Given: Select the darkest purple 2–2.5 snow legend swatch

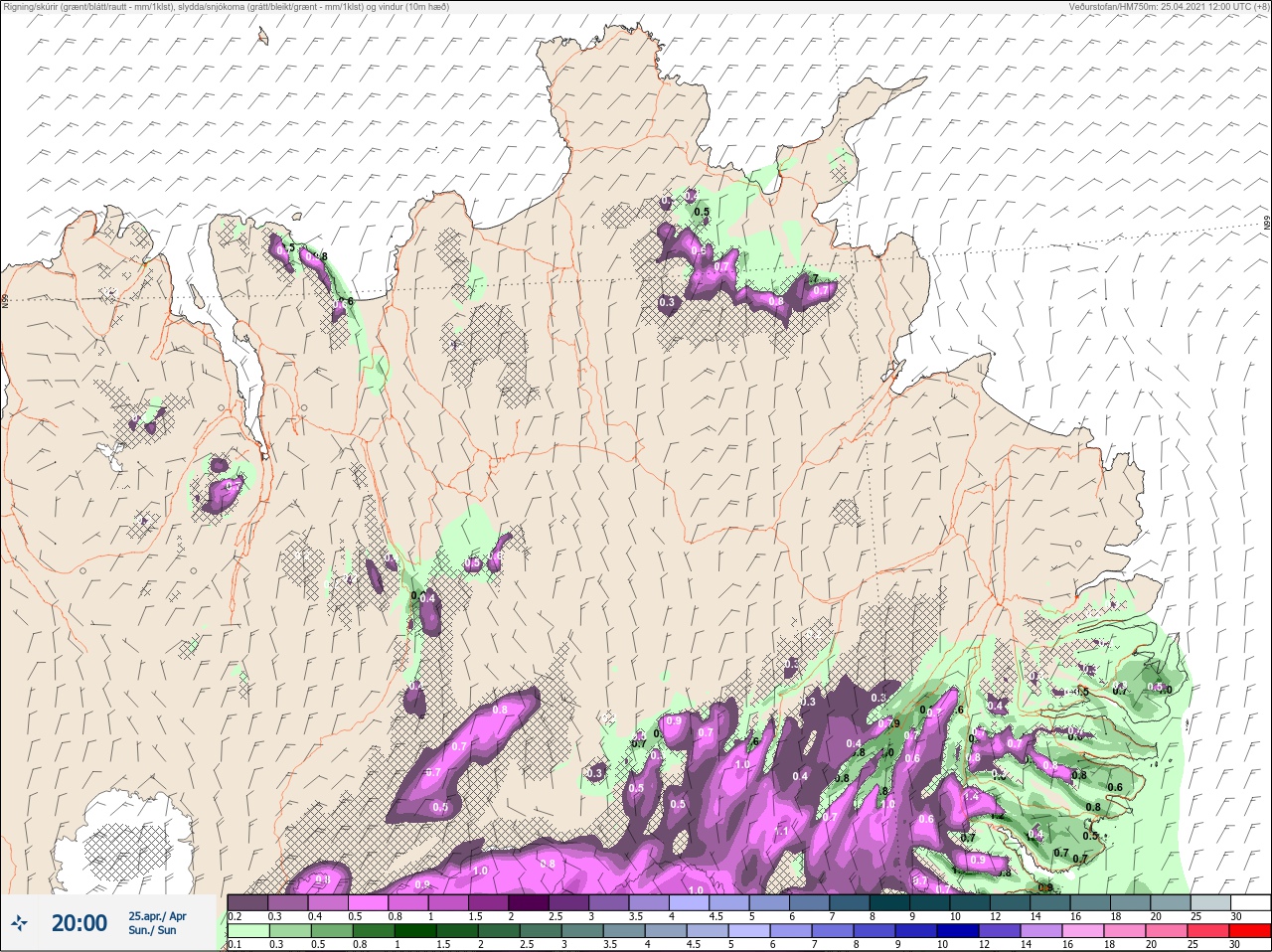Looking at the screenshot, I should (x=530, y=902).
